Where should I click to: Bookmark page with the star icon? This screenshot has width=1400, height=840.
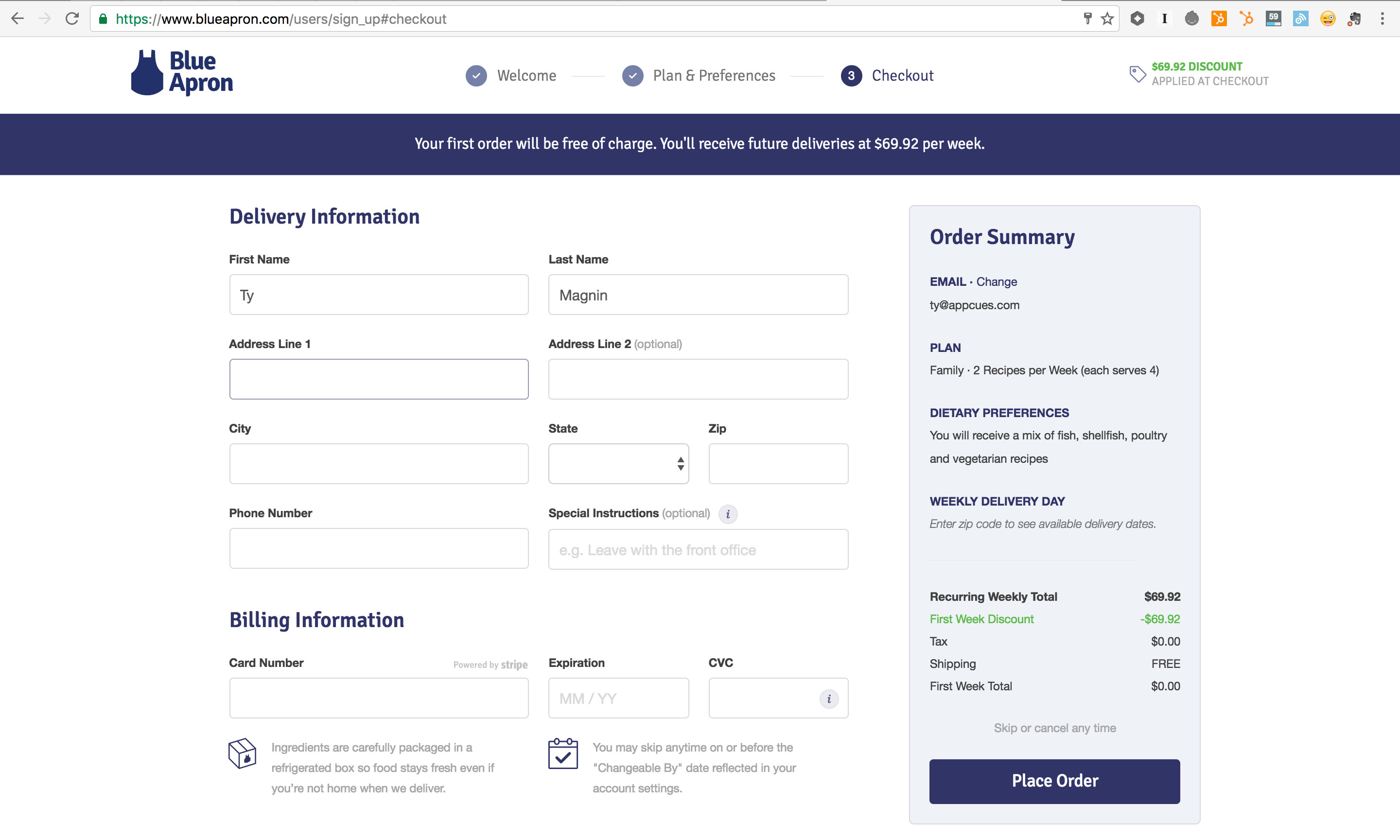(1107, 19)
